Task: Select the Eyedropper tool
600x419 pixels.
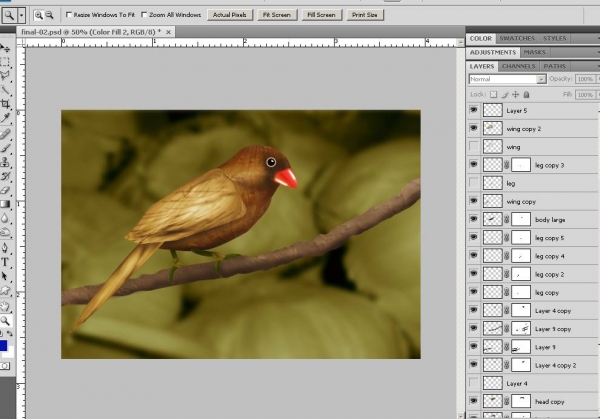Action: [5, 118]
